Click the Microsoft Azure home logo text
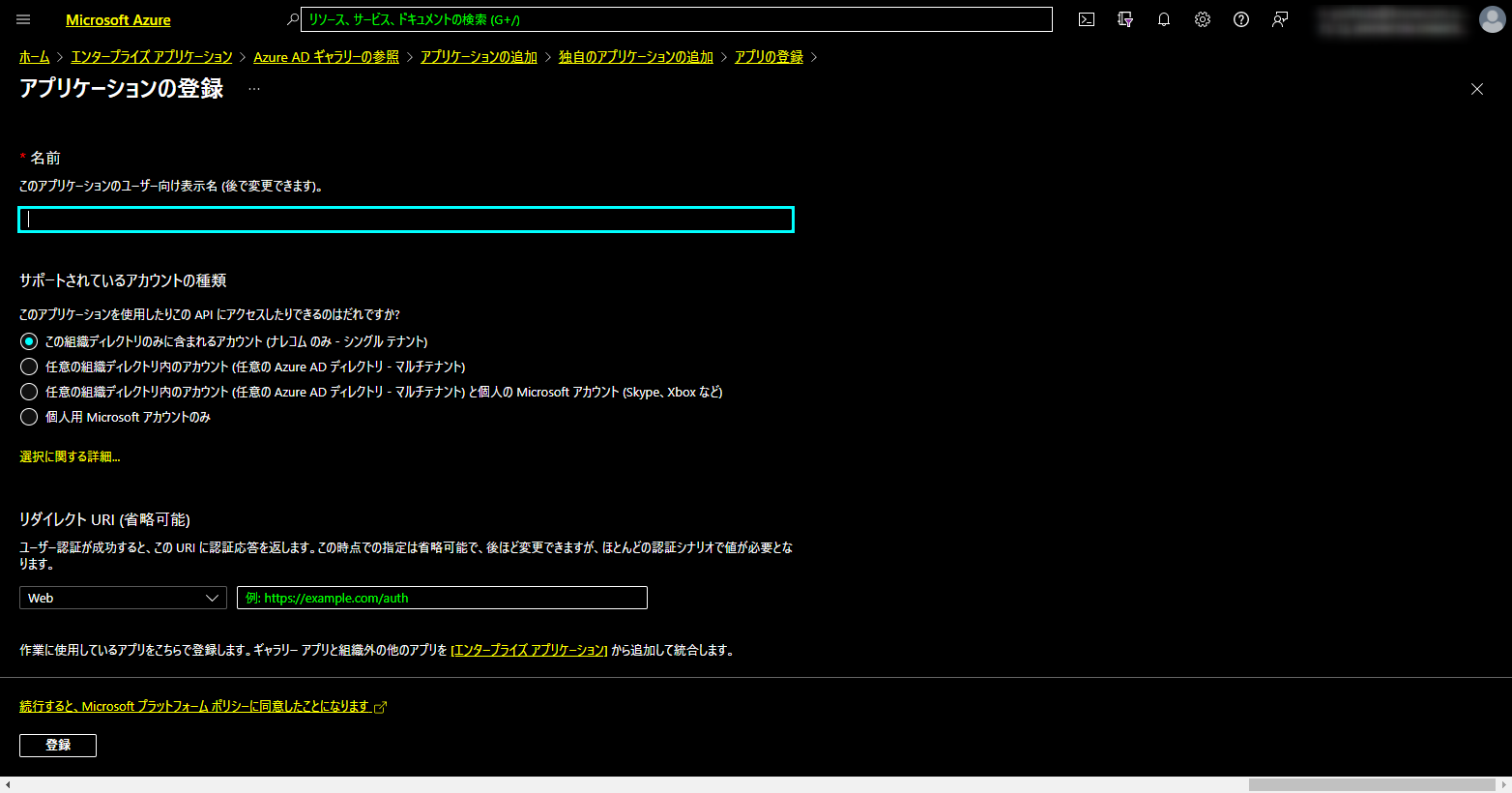Image resolution: width=1512 pixels, height=793 pixels. coord(118,19)
